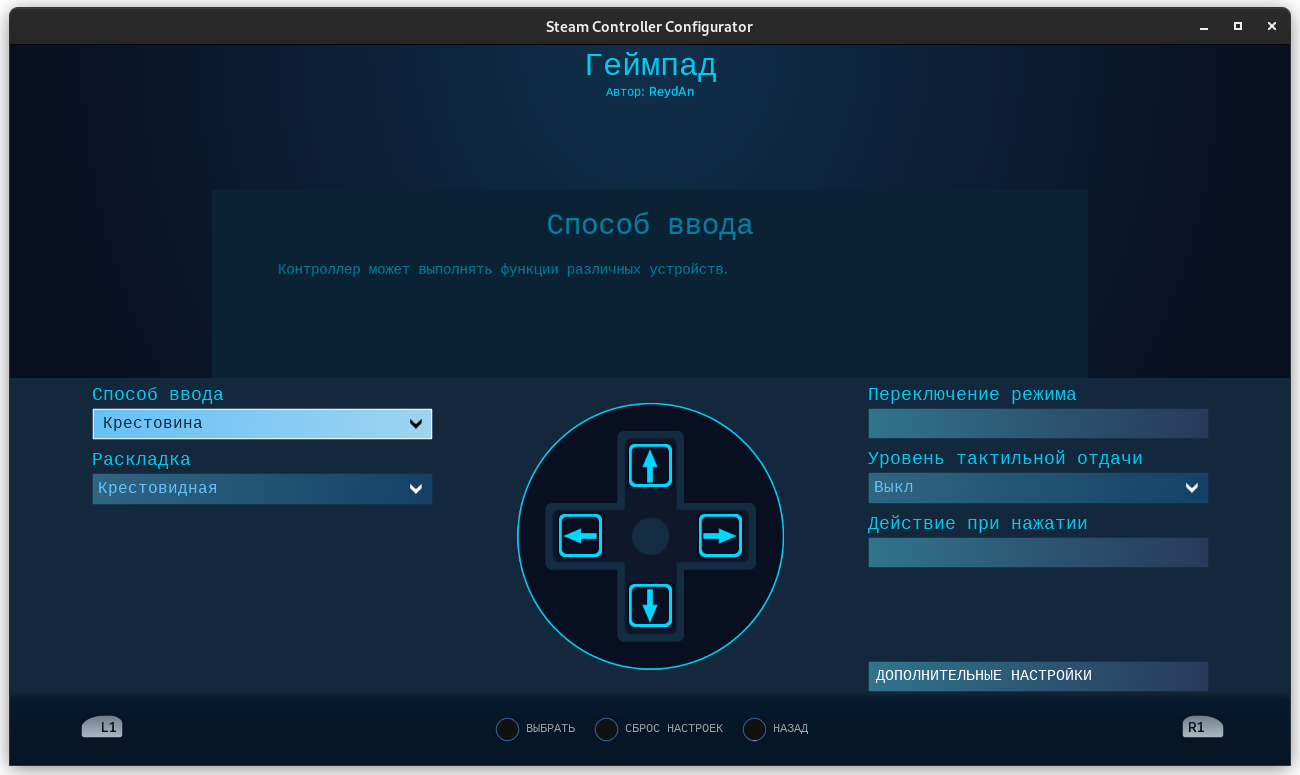Click the R1 bumper icon
The width and height of the screenshot is (1300, 775).
point(1202,727)
